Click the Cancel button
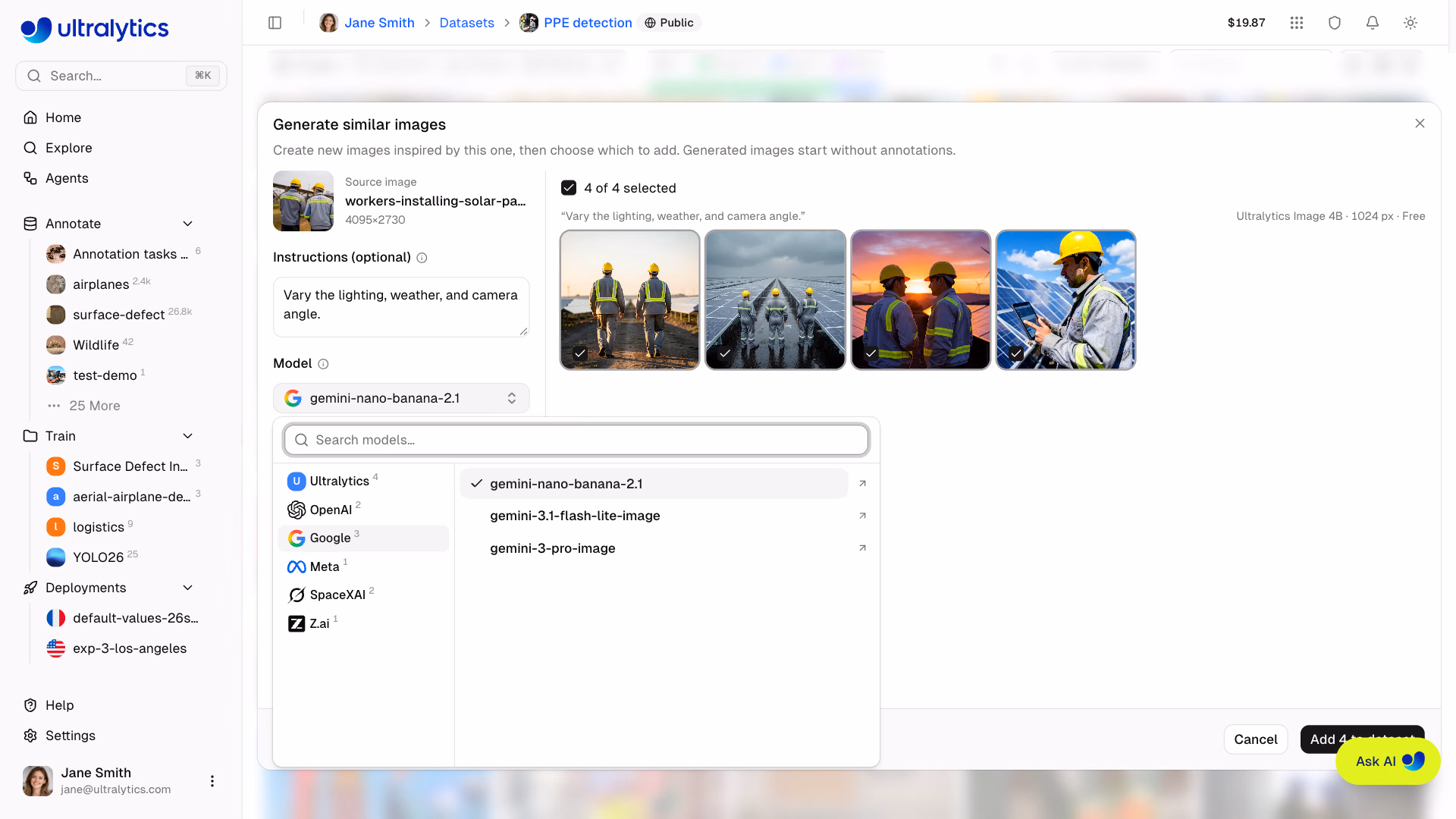This screenshot has height=819, width=1456. (x=1255, y=739)
